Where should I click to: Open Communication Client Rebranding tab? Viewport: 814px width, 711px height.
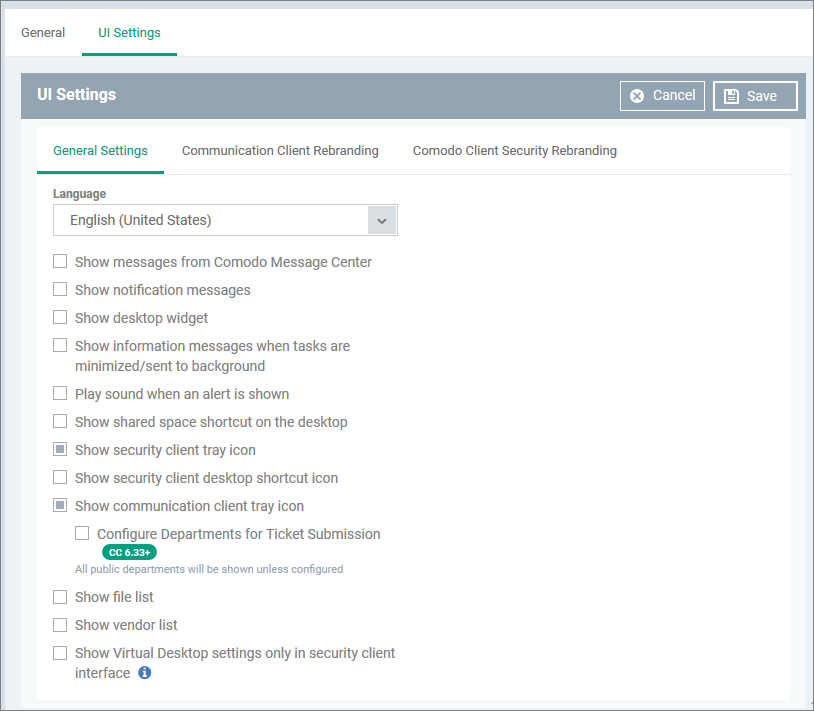coord(280,151)
